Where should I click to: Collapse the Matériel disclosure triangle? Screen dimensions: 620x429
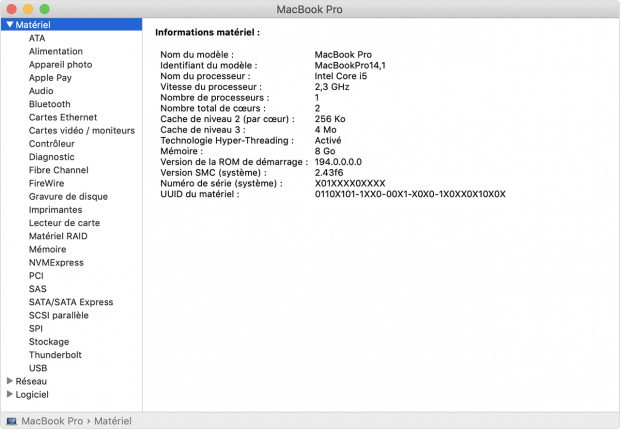10,25
